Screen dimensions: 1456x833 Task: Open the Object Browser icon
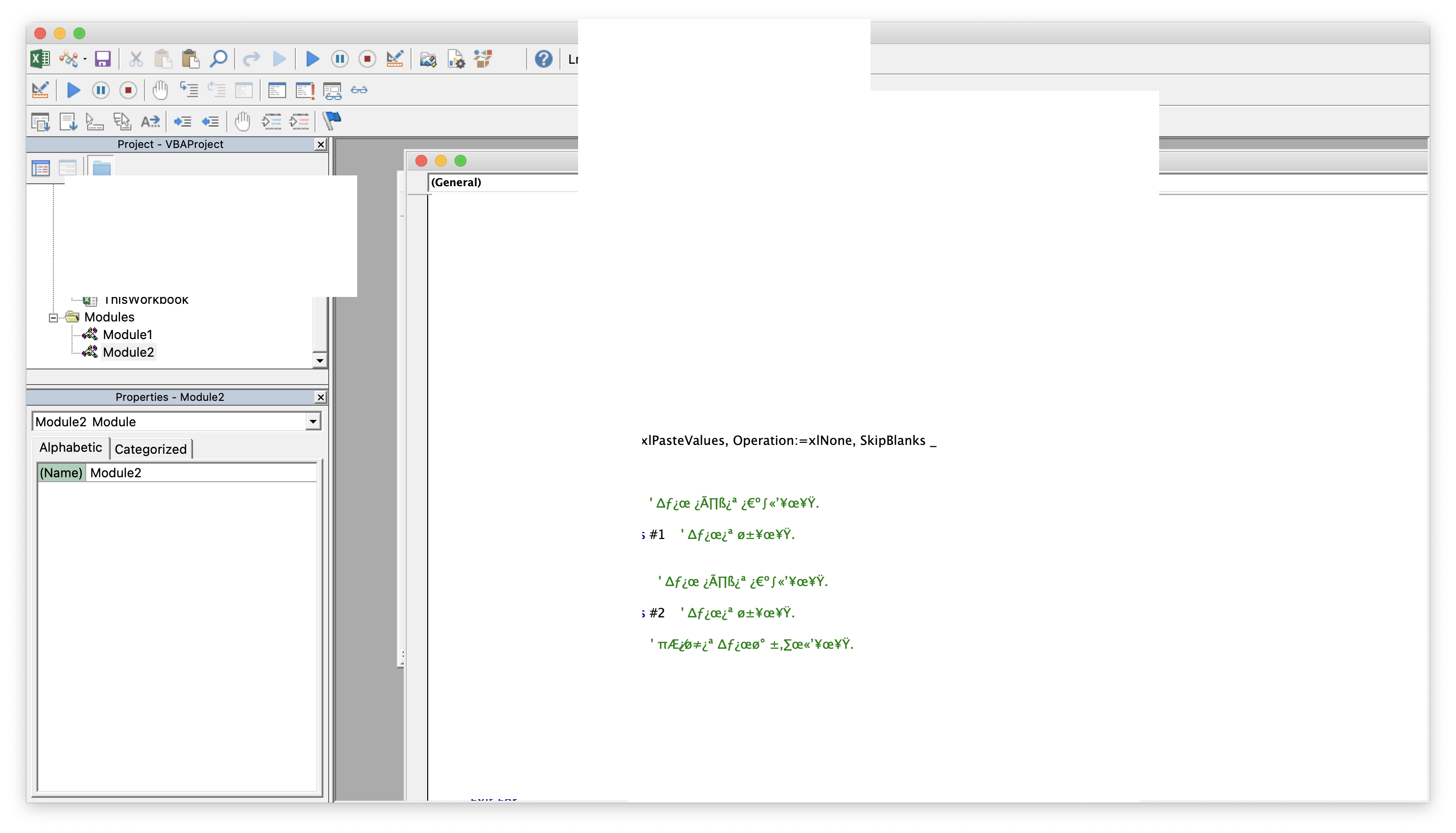point(483,59)
